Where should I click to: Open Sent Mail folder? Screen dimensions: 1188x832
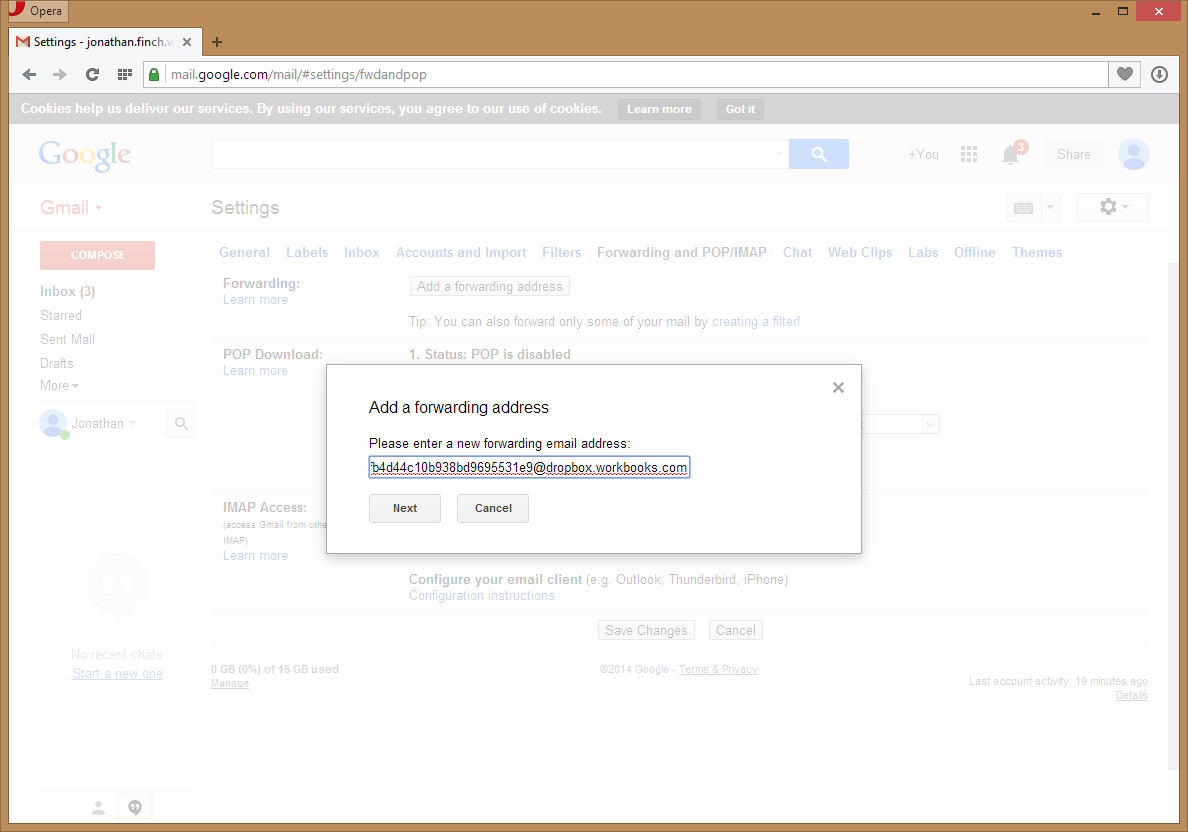(x=67, y=339)
